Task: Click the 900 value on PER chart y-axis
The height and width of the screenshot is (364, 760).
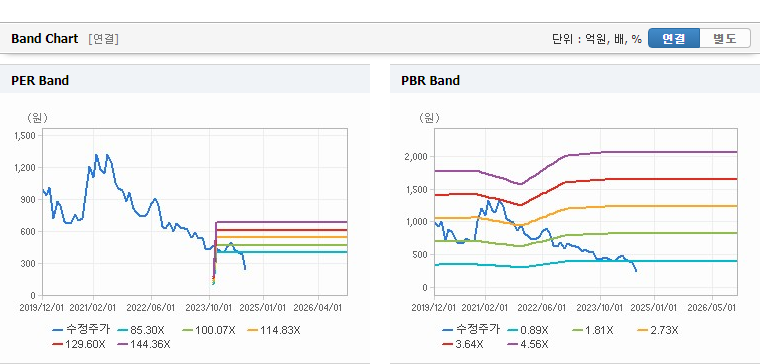Action: click(x=28, y=200)
